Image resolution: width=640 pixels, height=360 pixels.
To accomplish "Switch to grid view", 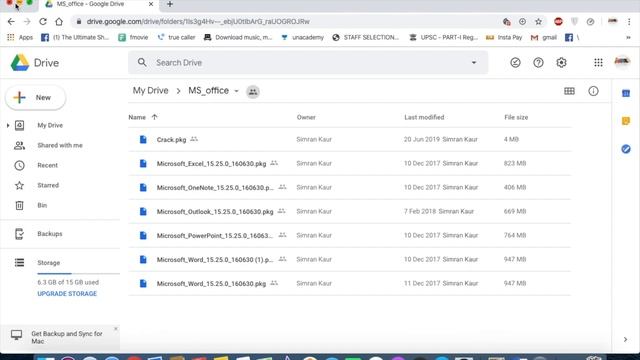I will pyautogui.click(x=569, y=91).
